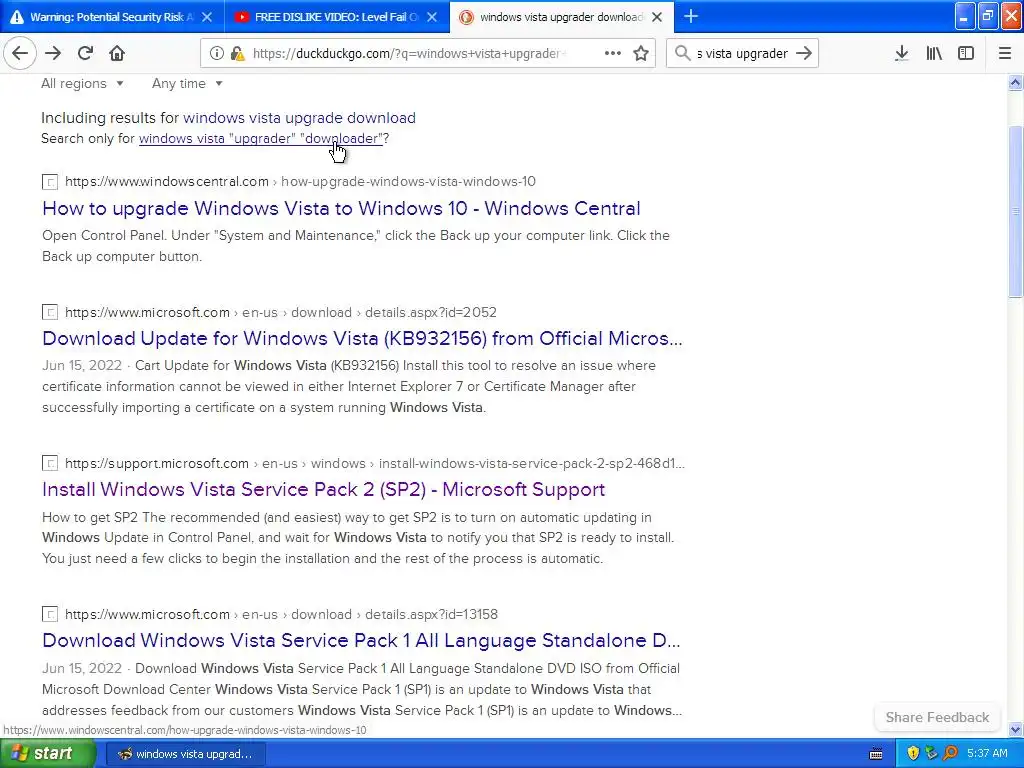Click the support.microsoft.com result favicon
The height and width of the screenshot is (768, 1024).
pyautogui.click(x=50, y=464)
